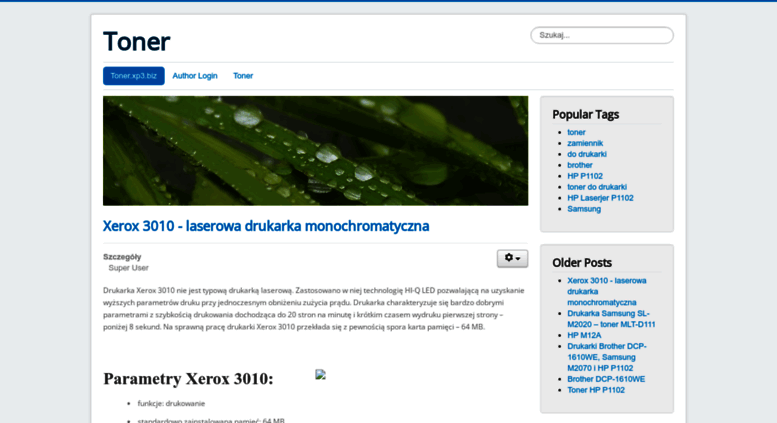777x423 pixels.
Task: Select the 'zamiennik' popular tag
Action: click(585, 143)
